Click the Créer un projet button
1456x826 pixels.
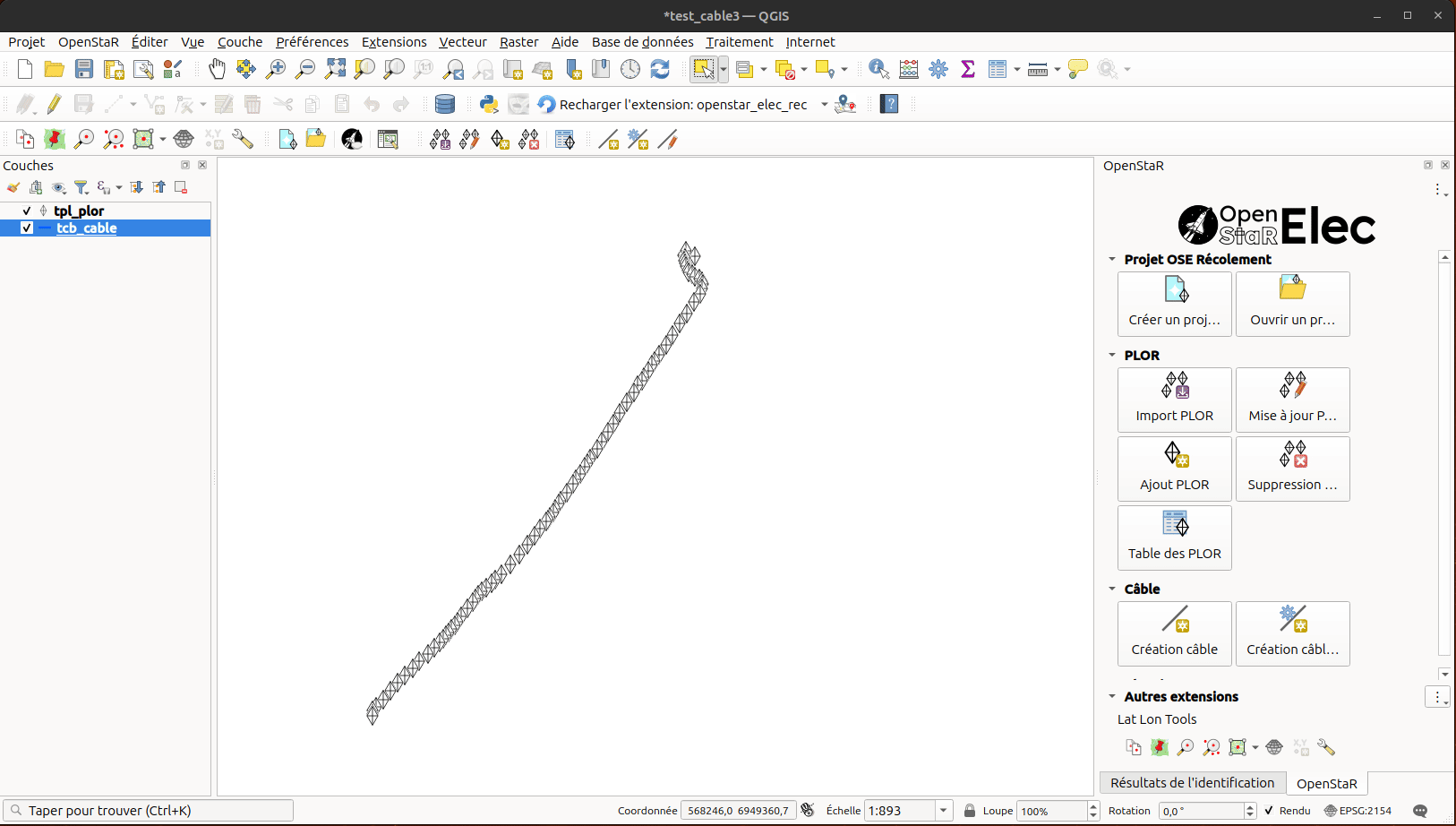(1175, 305)
